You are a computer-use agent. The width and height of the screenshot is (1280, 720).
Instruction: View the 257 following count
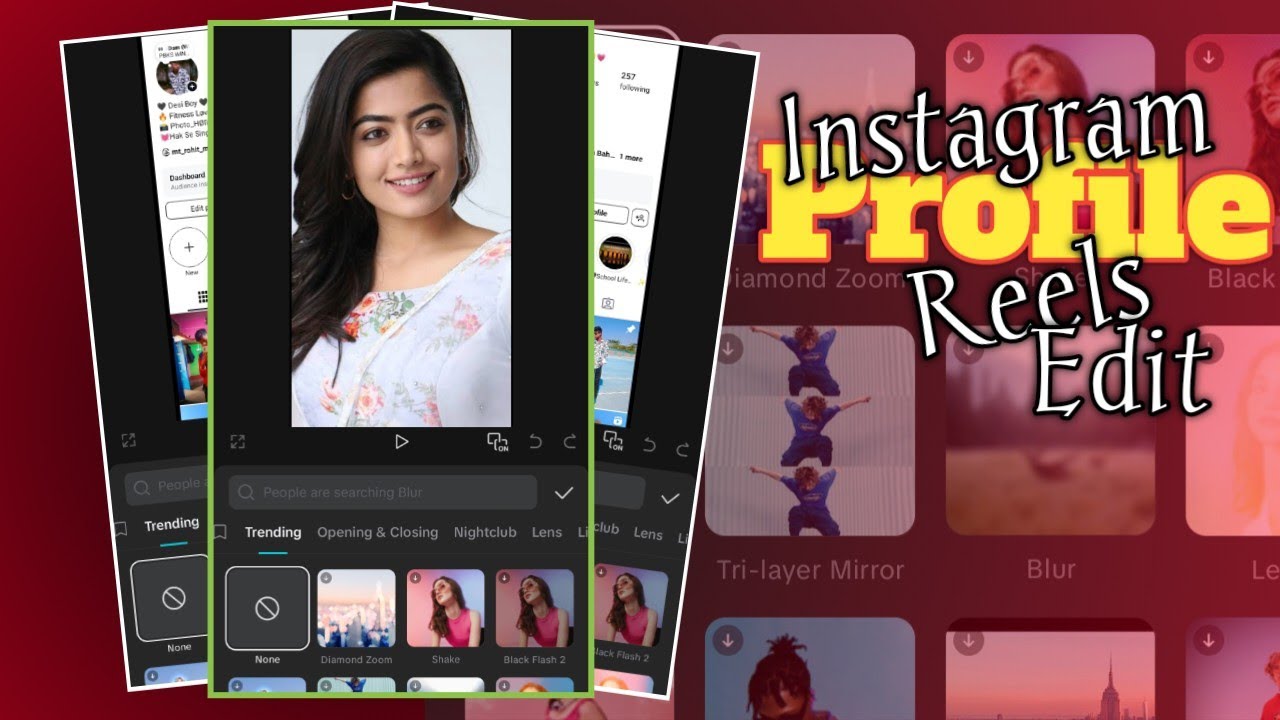point(632,82)
